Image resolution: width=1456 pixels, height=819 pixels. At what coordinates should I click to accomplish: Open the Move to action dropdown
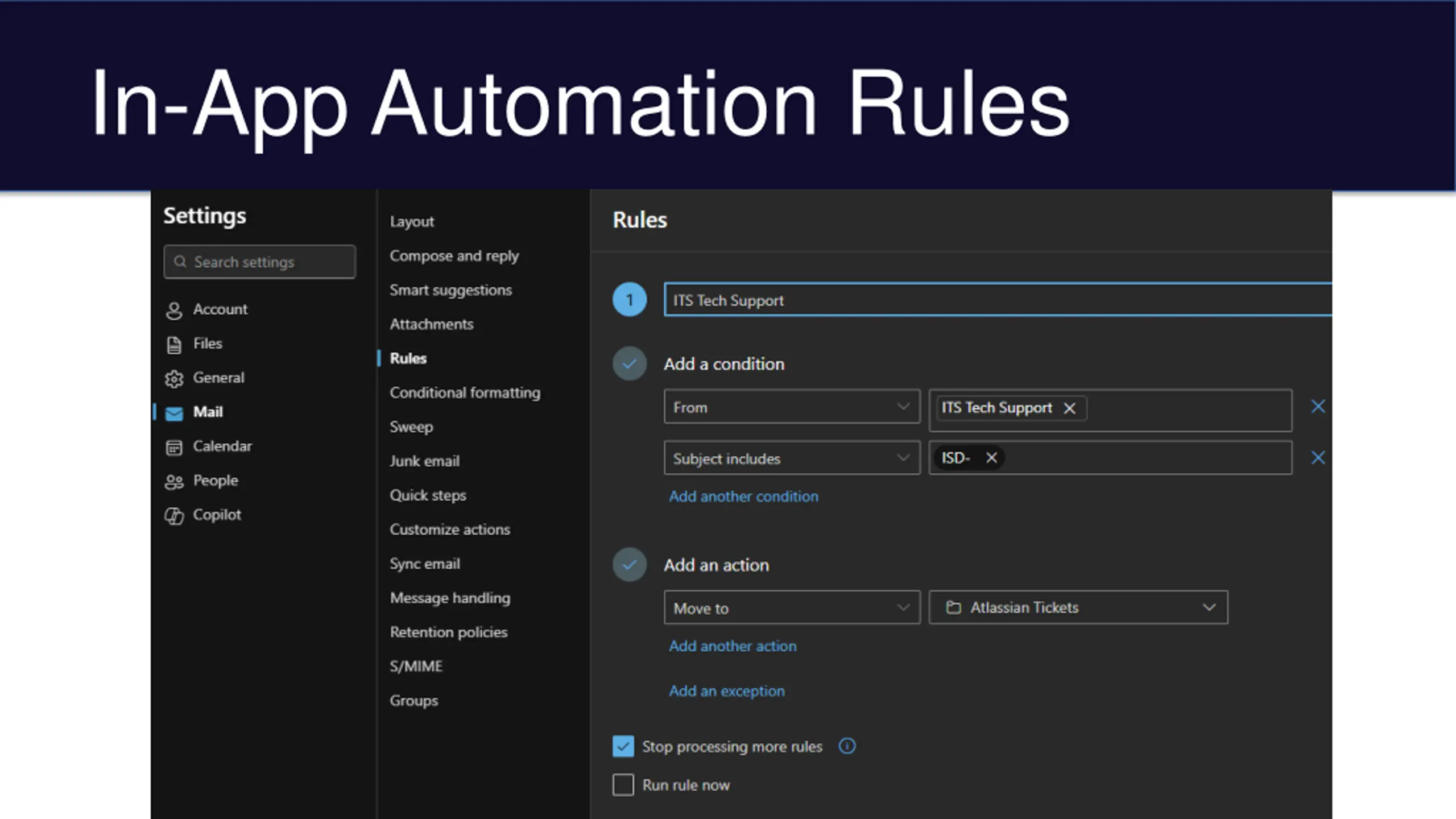[792, 607]
